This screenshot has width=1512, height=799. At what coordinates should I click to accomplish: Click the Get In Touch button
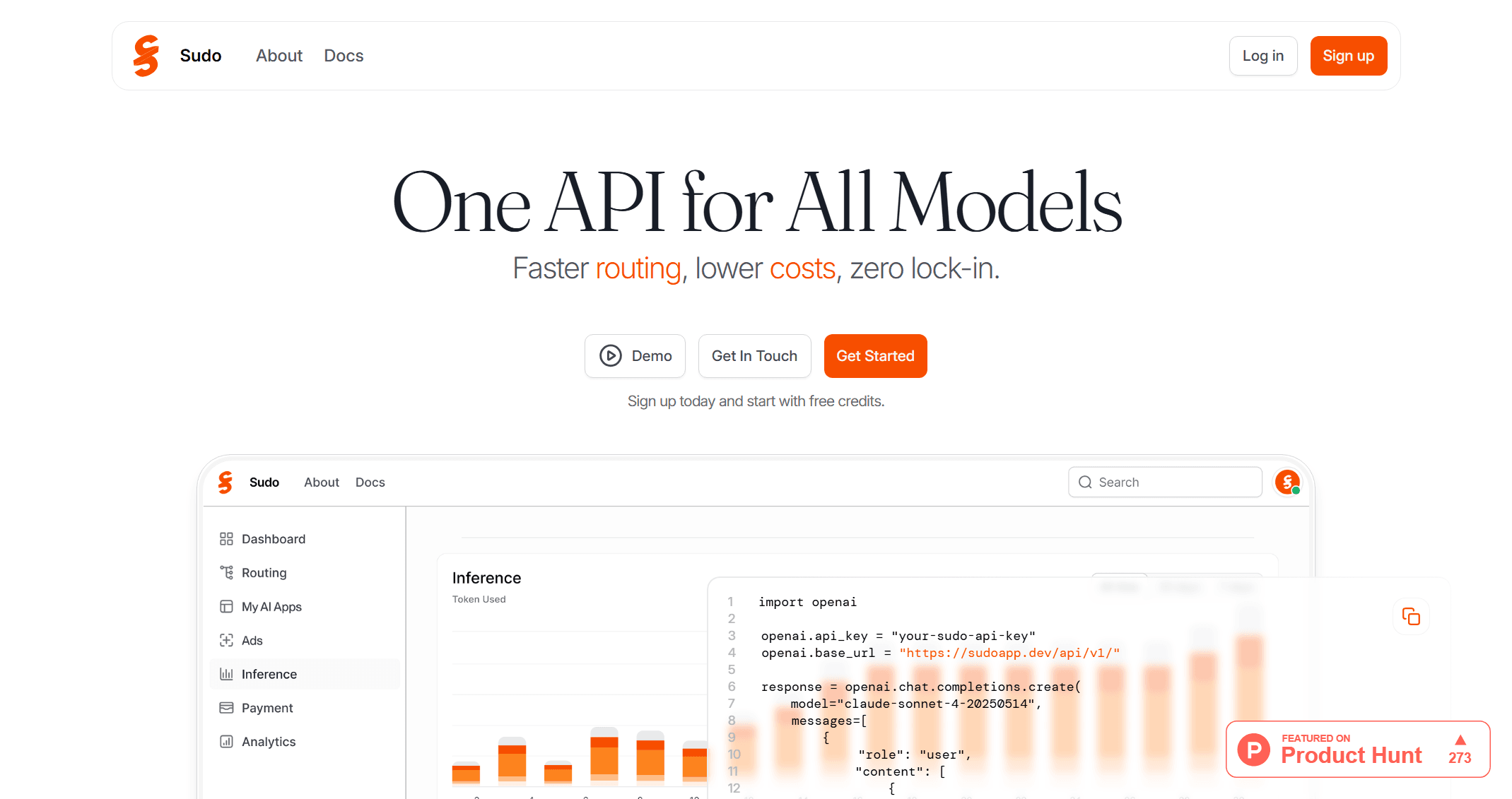click(x=754, y=356)
